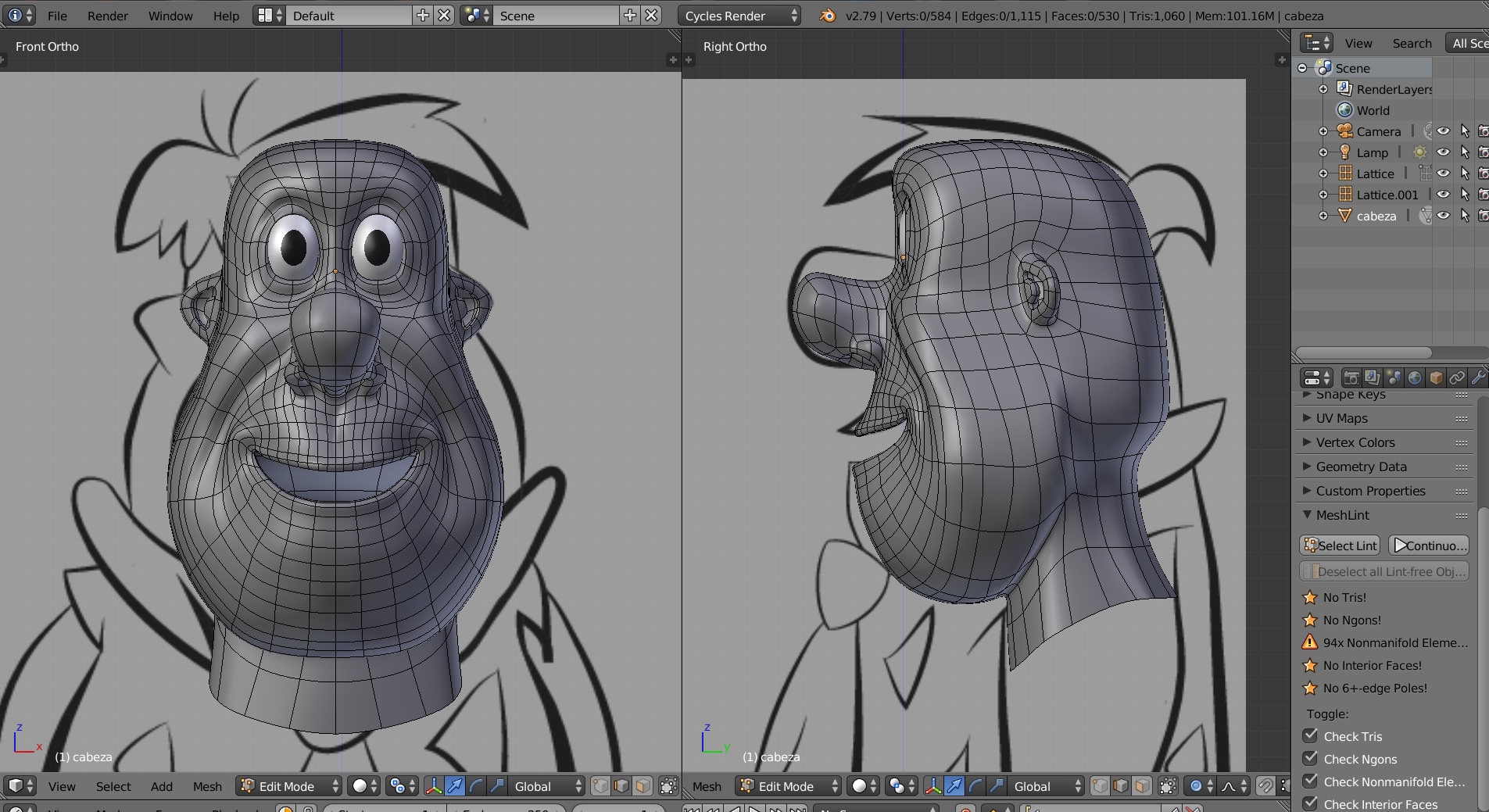Open the Properties editor type selector
1489x812 pixels.
1316,378
